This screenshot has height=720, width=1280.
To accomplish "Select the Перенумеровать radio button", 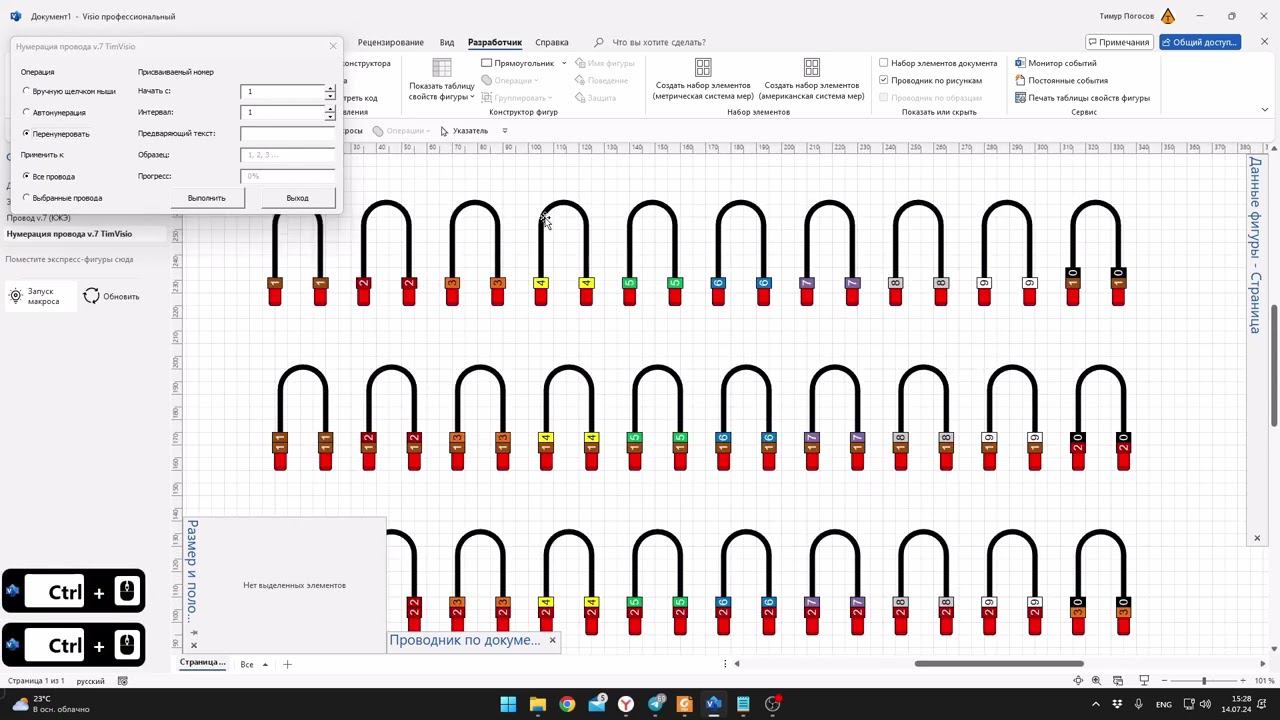I will tap(26, 133).
